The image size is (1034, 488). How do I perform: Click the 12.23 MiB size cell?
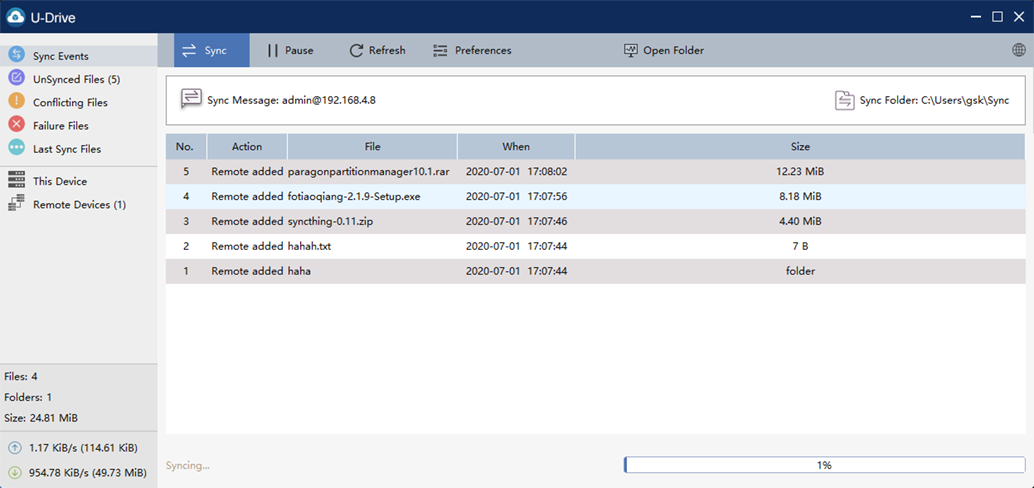pos(801,171)
